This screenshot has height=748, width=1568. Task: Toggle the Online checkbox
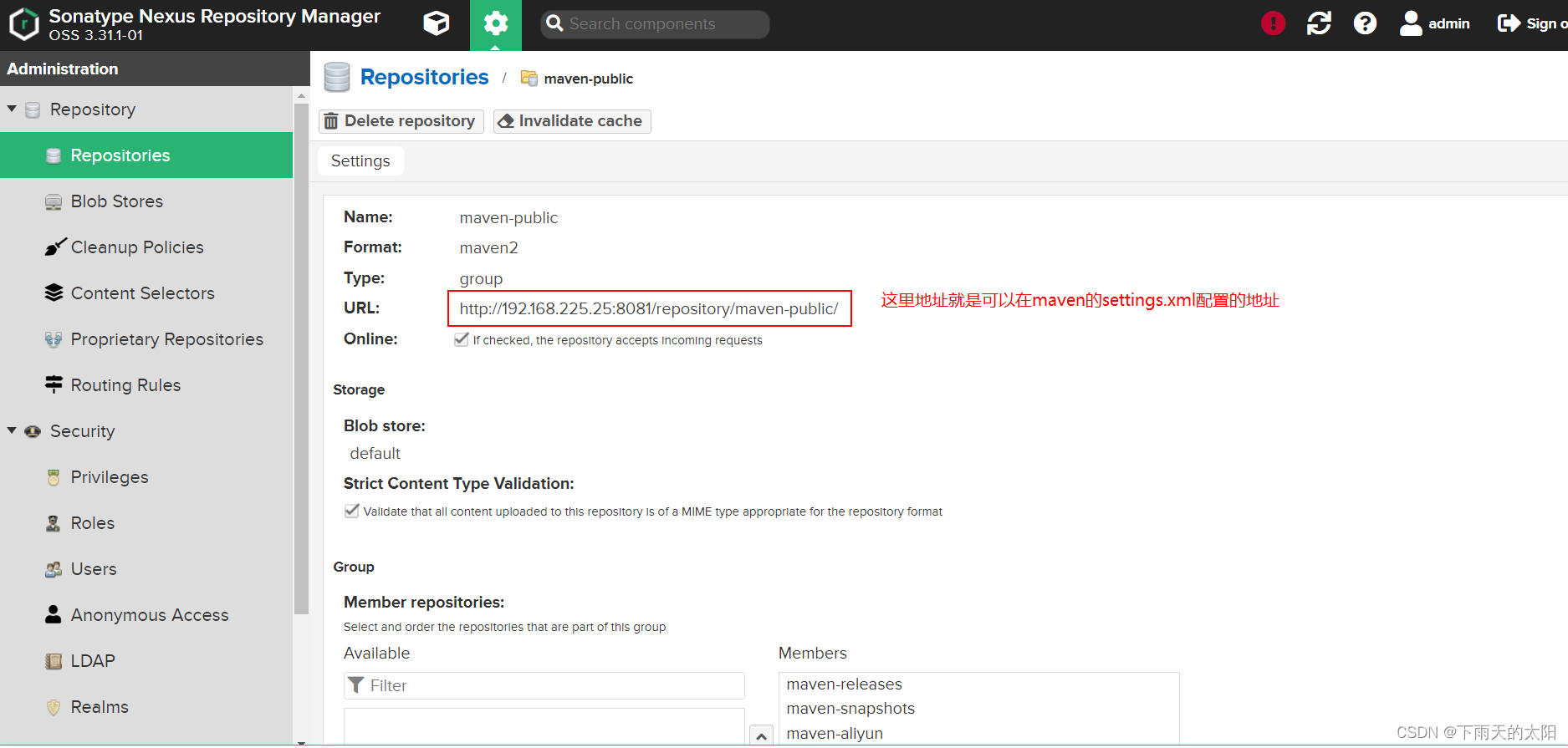pyautogui.click(x=461, y=339)
